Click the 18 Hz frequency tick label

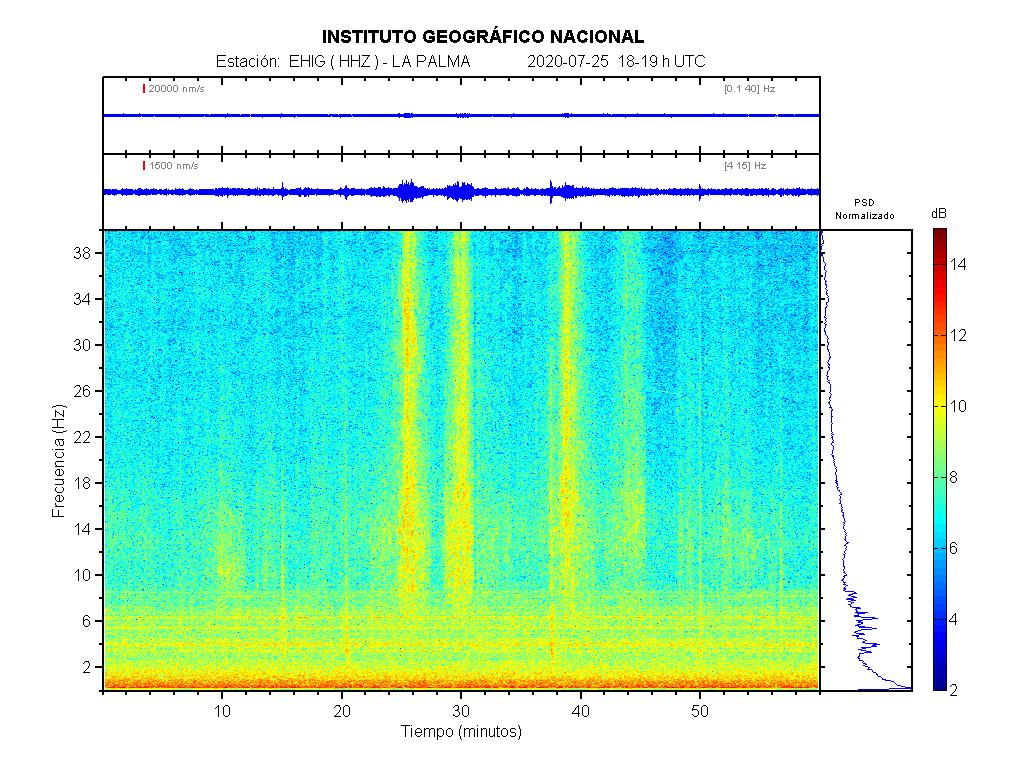coord(82,483)
